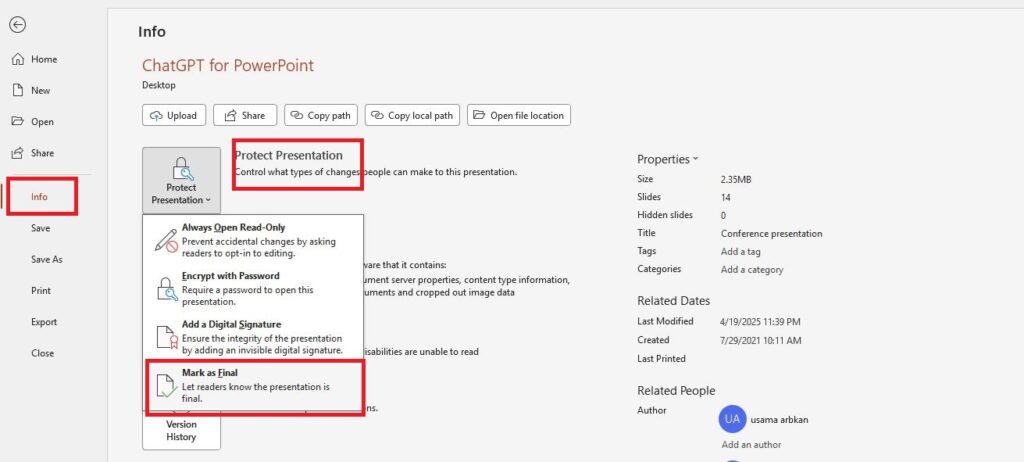
Task: Click the New blank page icon
Action: pyautogui.click(x=18, y=90)
